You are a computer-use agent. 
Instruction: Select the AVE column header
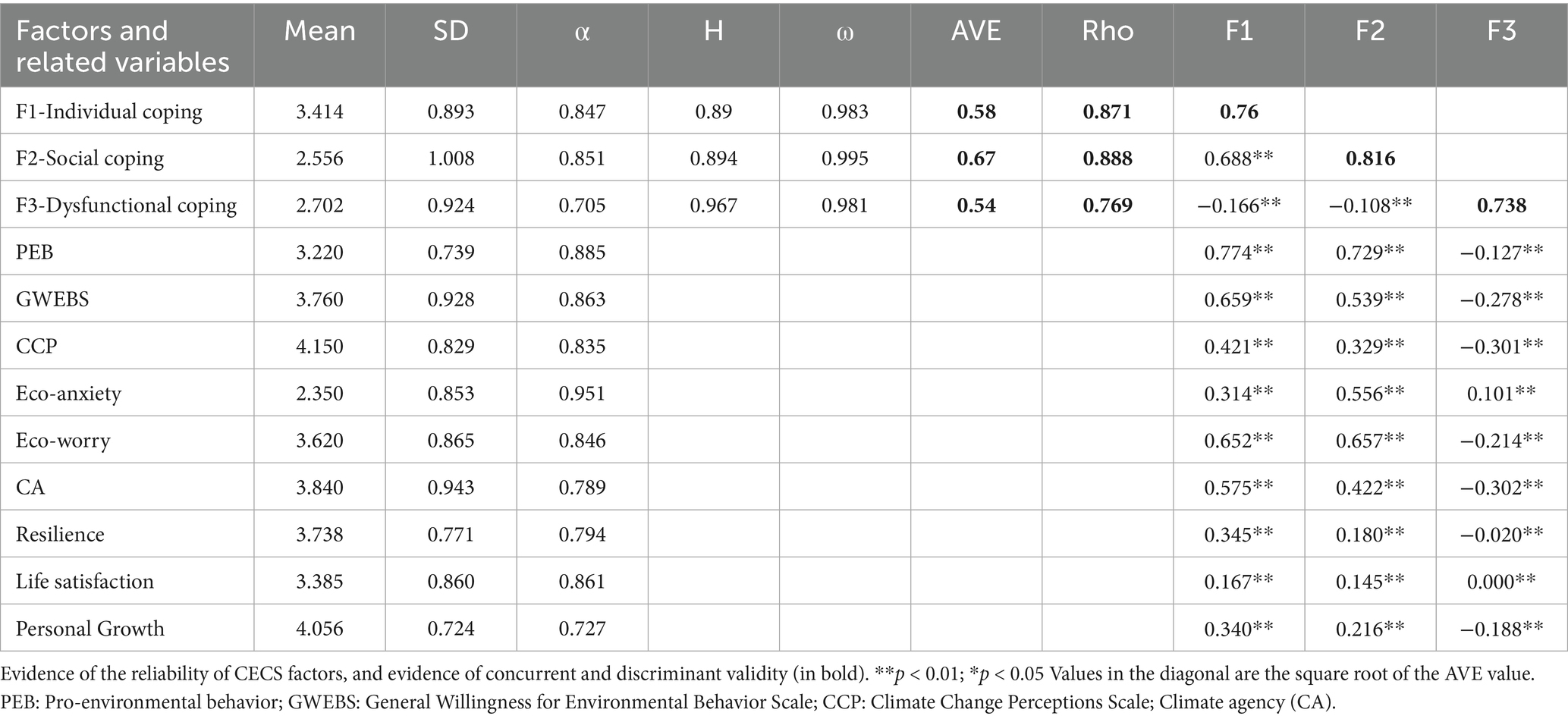[x=976, y=31]
